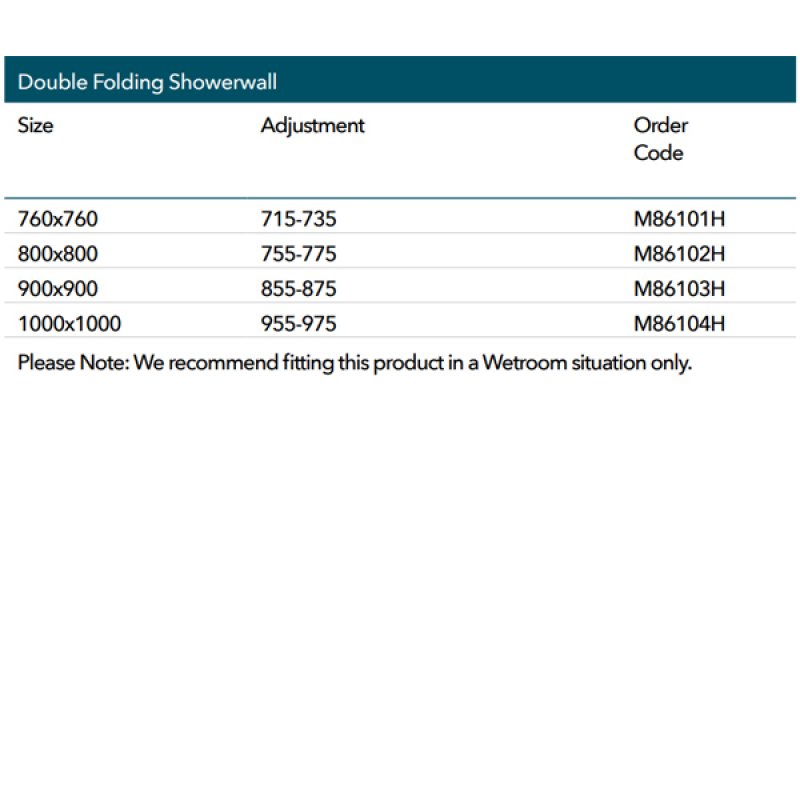Select the 800x800 size cell
The width and height of the screenshot is (800, 800).
[x=58, y=254]
